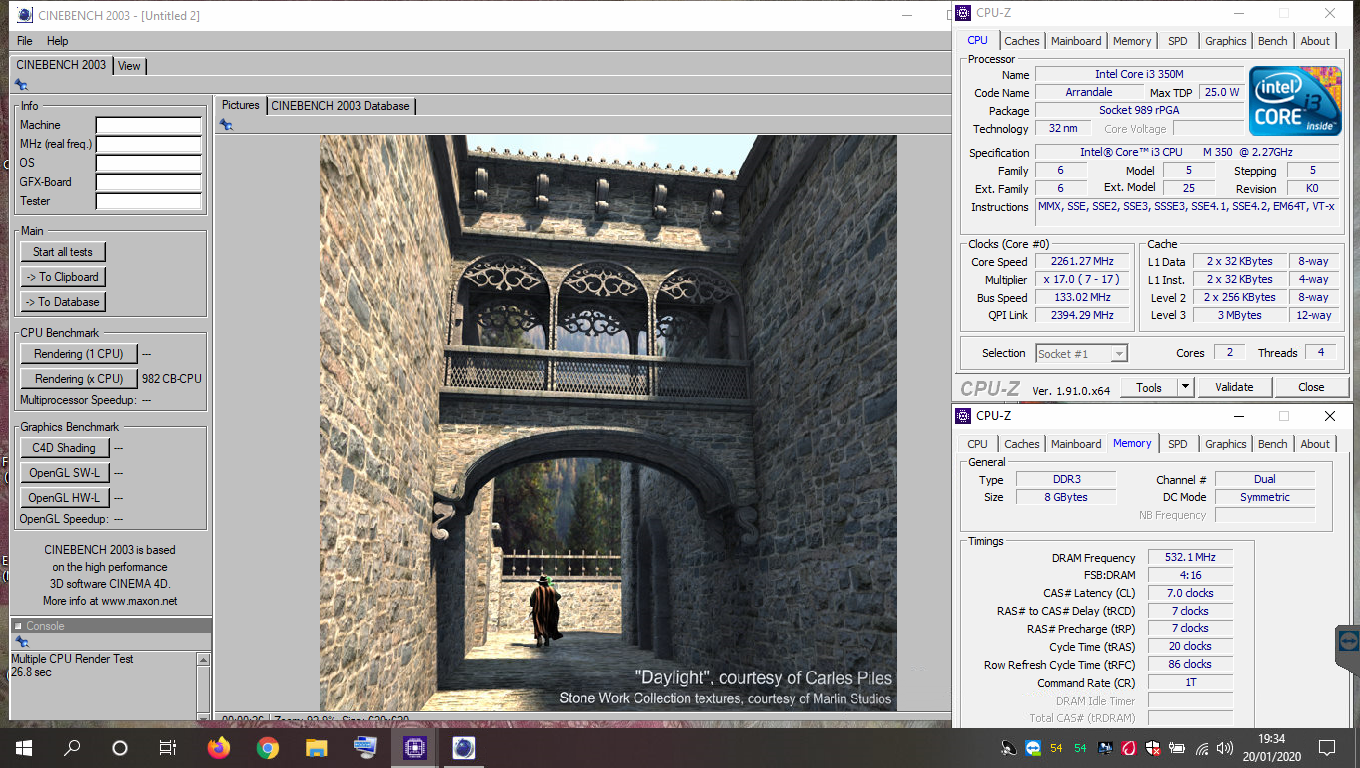Open Task View on the taskbar
The height and width of the screenshot is (768, 1360).
pos(168,747)
